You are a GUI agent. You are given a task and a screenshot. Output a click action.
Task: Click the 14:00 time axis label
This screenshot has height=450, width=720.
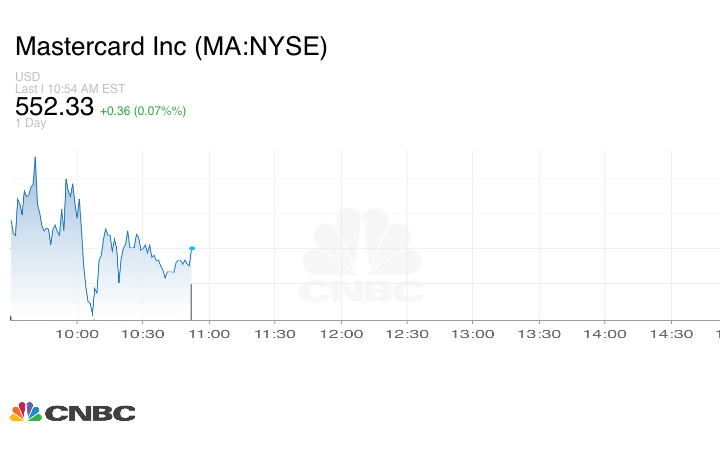click(x=605, y=334)
